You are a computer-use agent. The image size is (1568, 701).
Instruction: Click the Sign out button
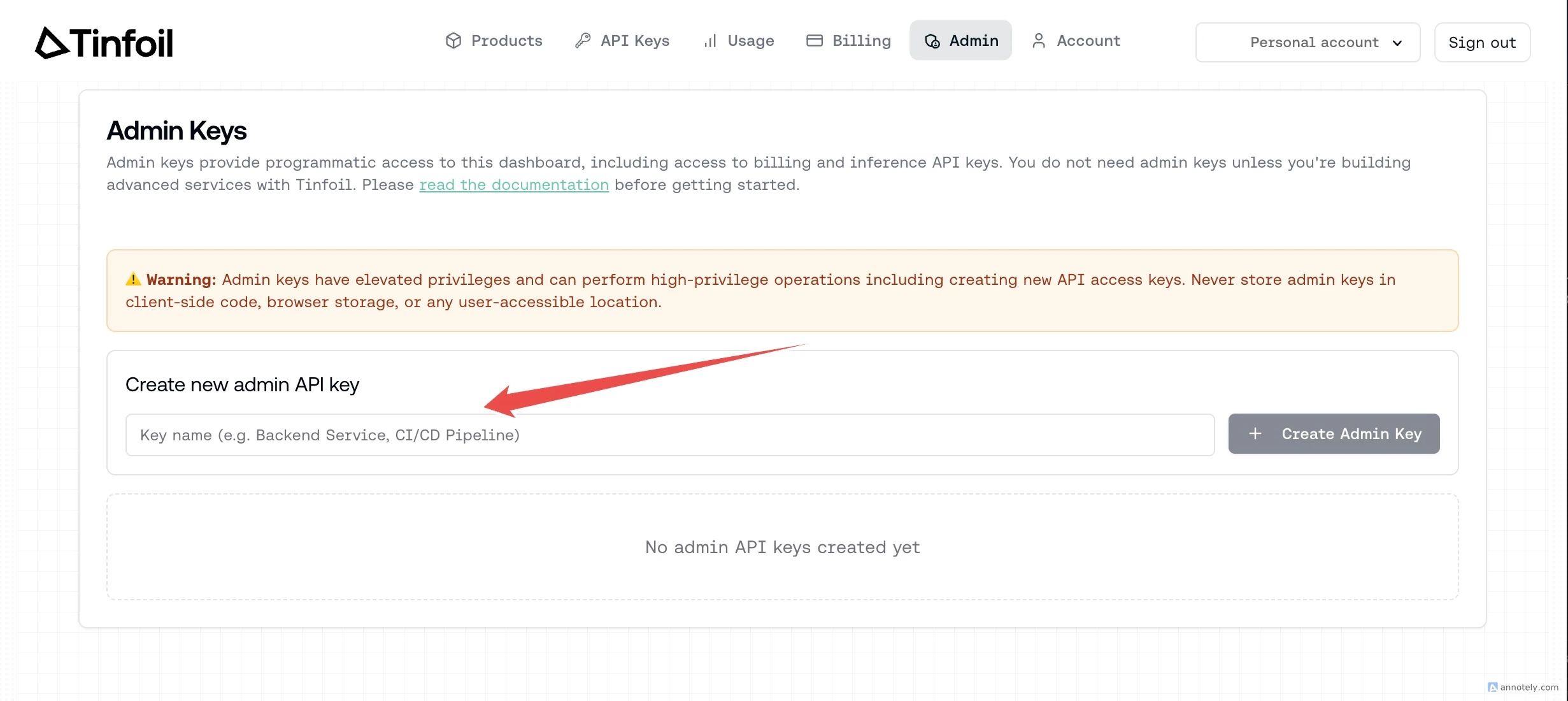(1482, 43)
